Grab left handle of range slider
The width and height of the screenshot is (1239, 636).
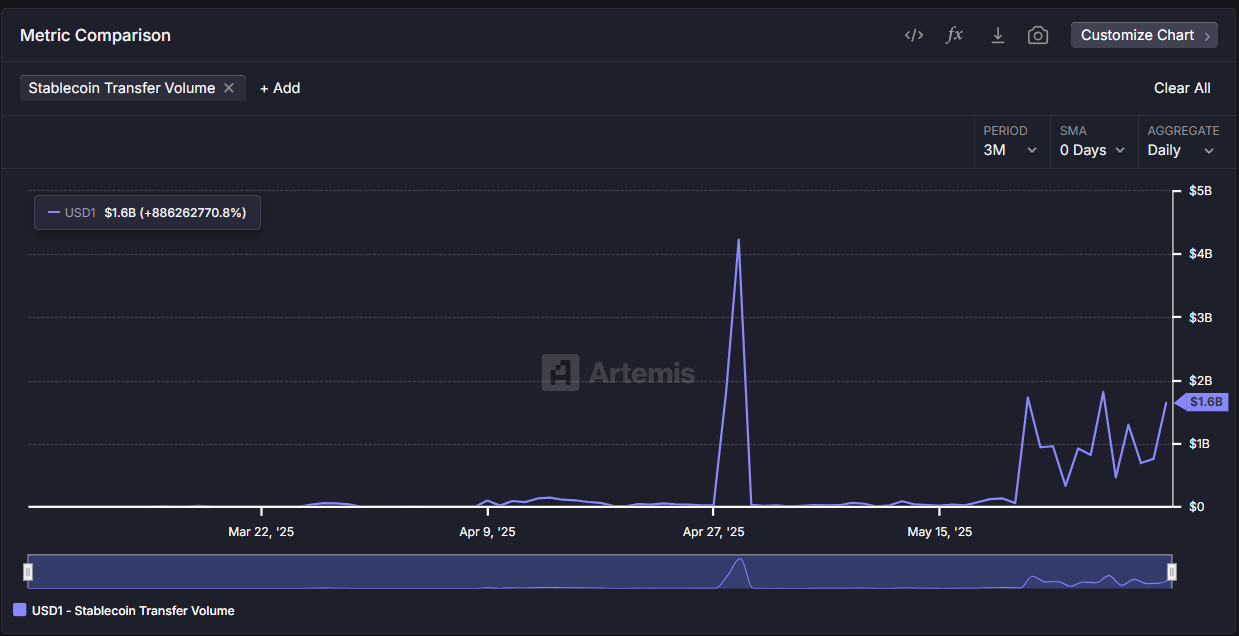click(x=28, y=572)
